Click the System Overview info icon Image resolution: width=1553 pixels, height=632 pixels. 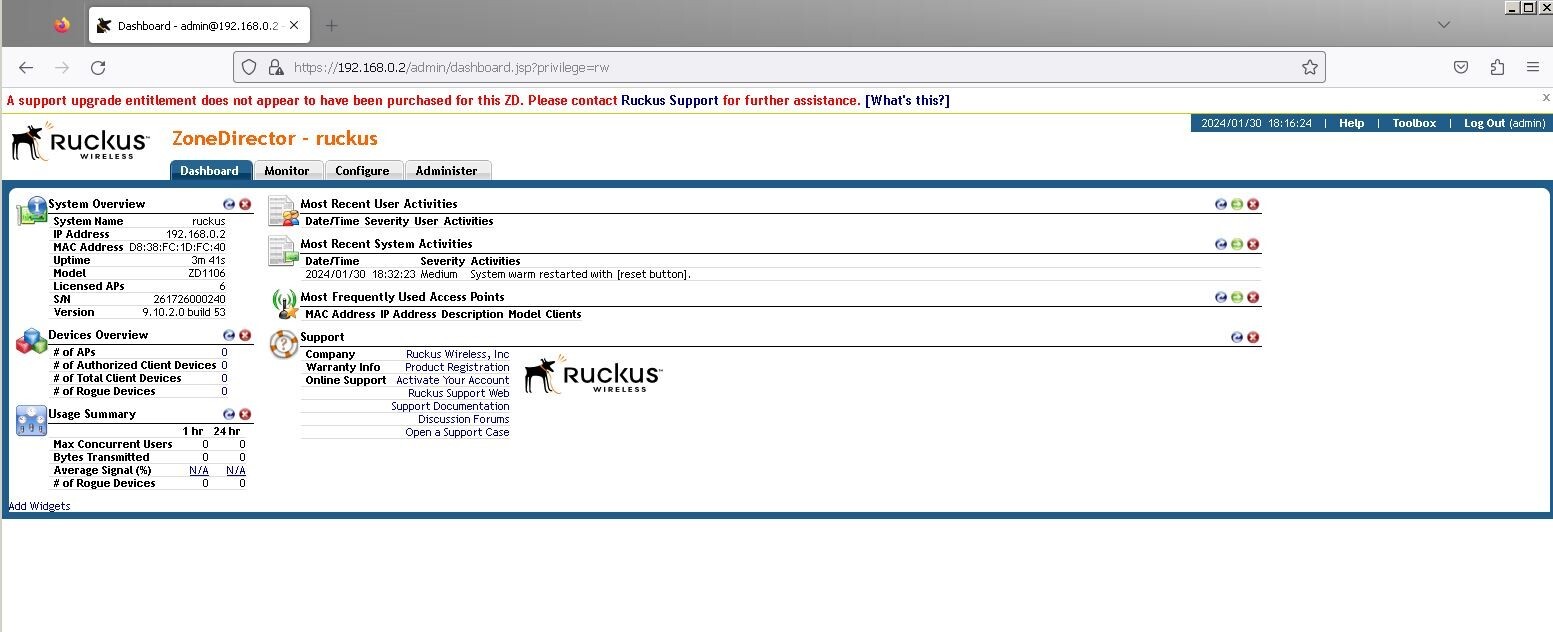[31, 210]
